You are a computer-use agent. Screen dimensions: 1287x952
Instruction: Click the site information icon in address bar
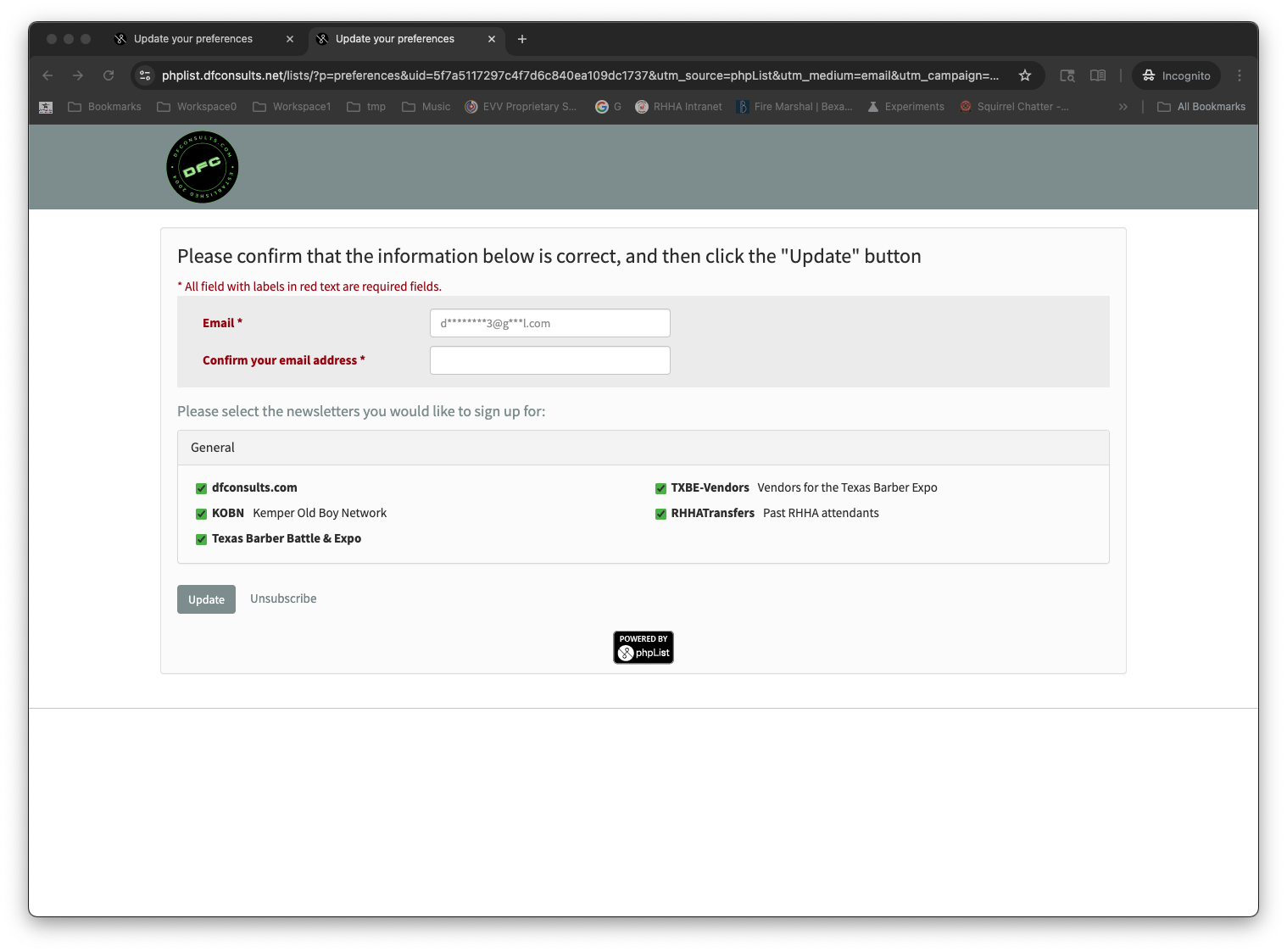point(145,75)
